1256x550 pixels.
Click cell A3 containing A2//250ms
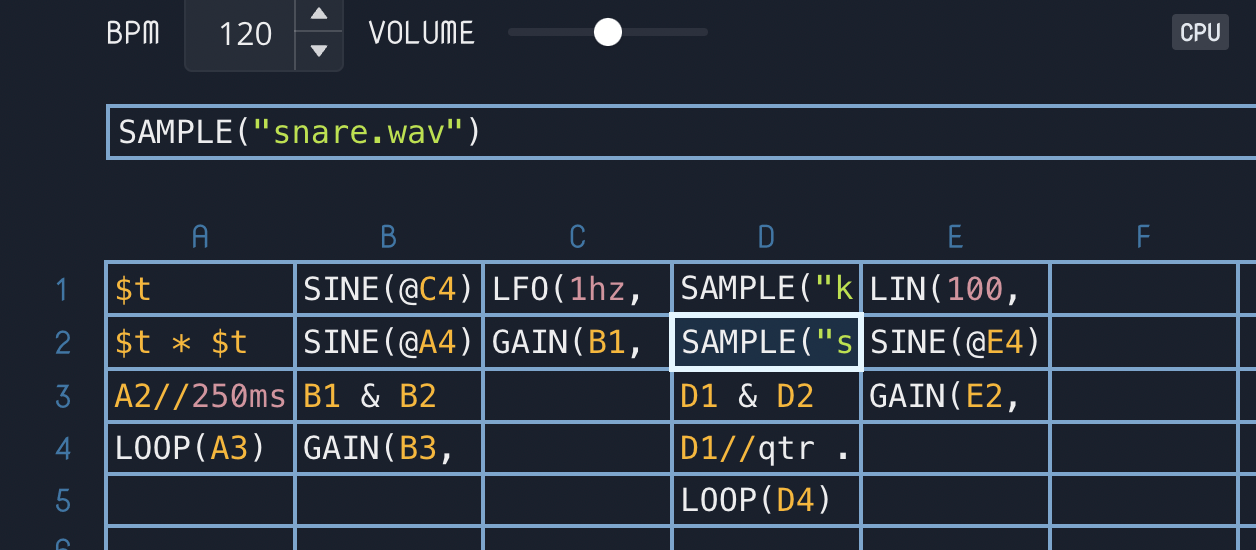point(200,396)
